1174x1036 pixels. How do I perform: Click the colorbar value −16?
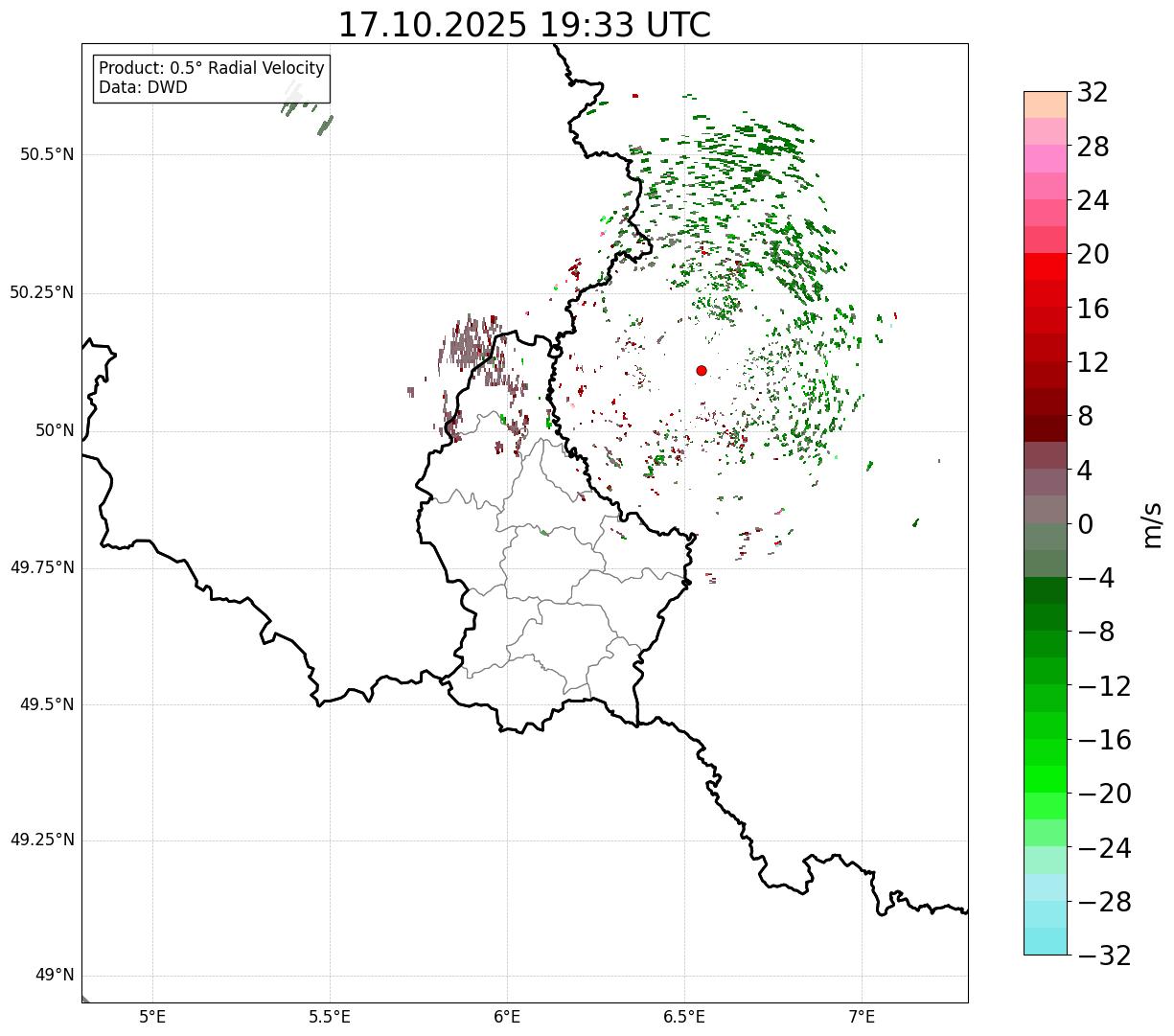pyautogui.click(x=1104, y=740)
